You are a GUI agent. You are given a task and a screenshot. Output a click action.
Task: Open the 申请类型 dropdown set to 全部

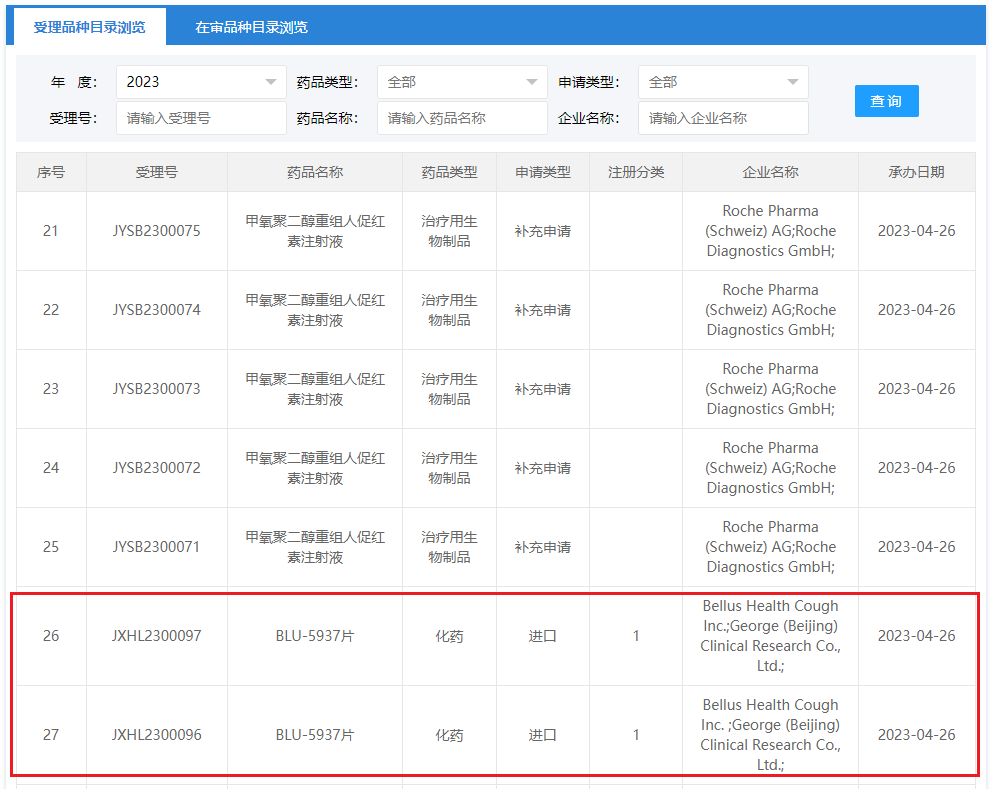tap(722, 82)
